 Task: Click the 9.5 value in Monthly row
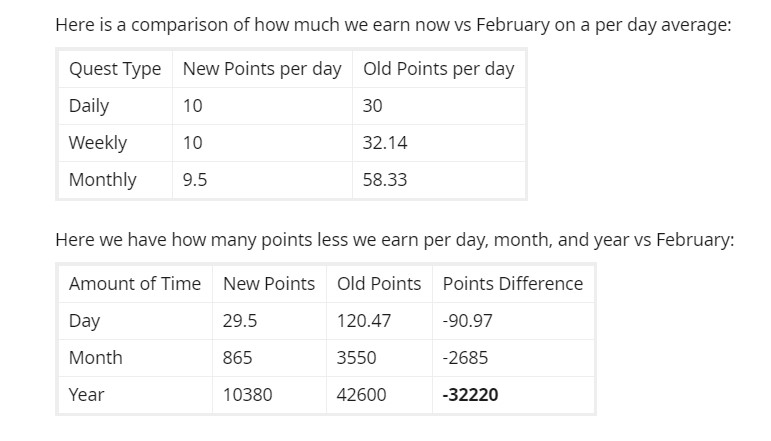pyautogui.click(x=195, y=180)
